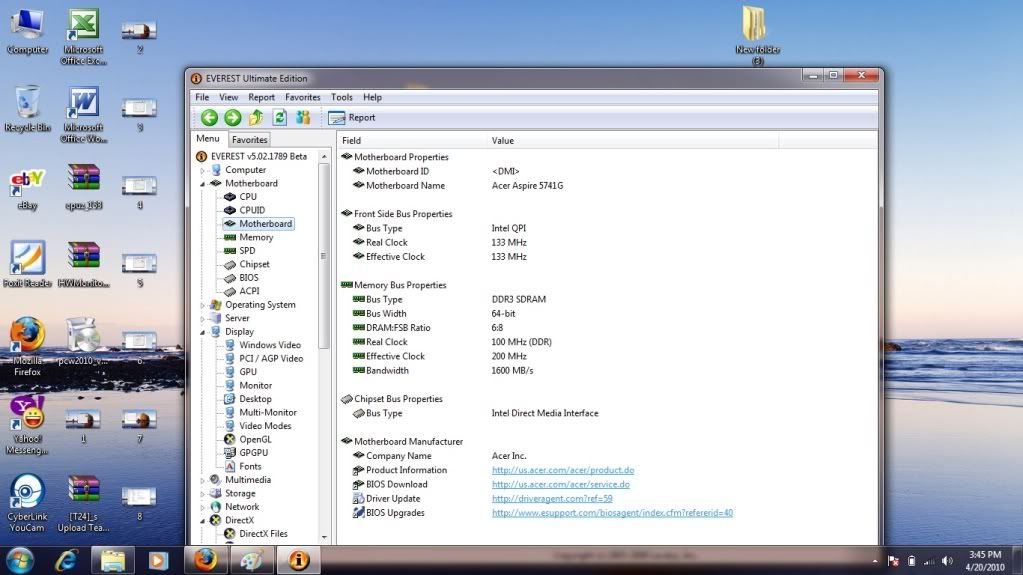Open the driveragent.com Driver Update link
The image size is (1023, 575).
pyautogui.click(x=552, y=499)
